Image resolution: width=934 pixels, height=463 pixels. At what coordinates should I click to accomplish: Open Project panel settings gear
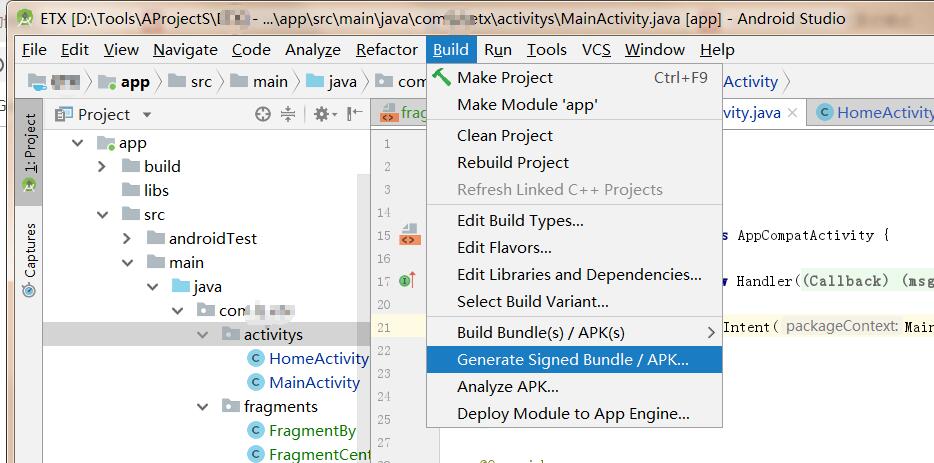pyautogui.click(x=321, y=114)
